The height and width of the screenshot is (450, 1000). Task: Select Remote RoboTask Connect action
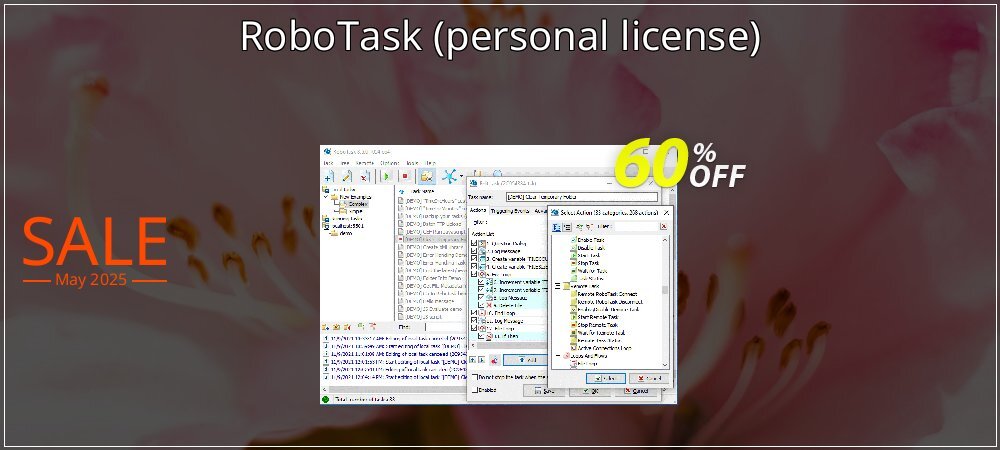pos(605,294)
